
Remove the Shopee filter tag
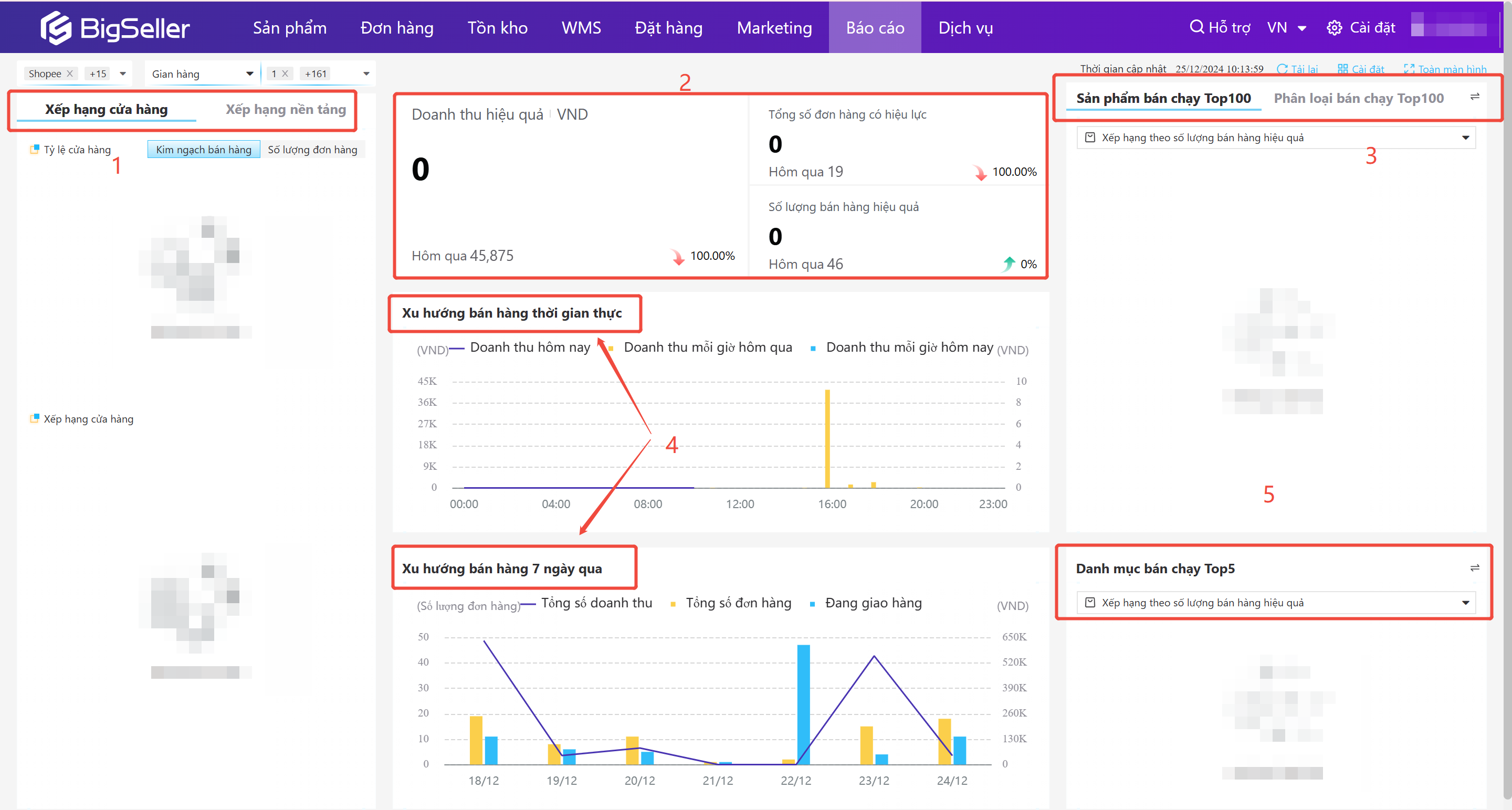[x=70, y=73]
